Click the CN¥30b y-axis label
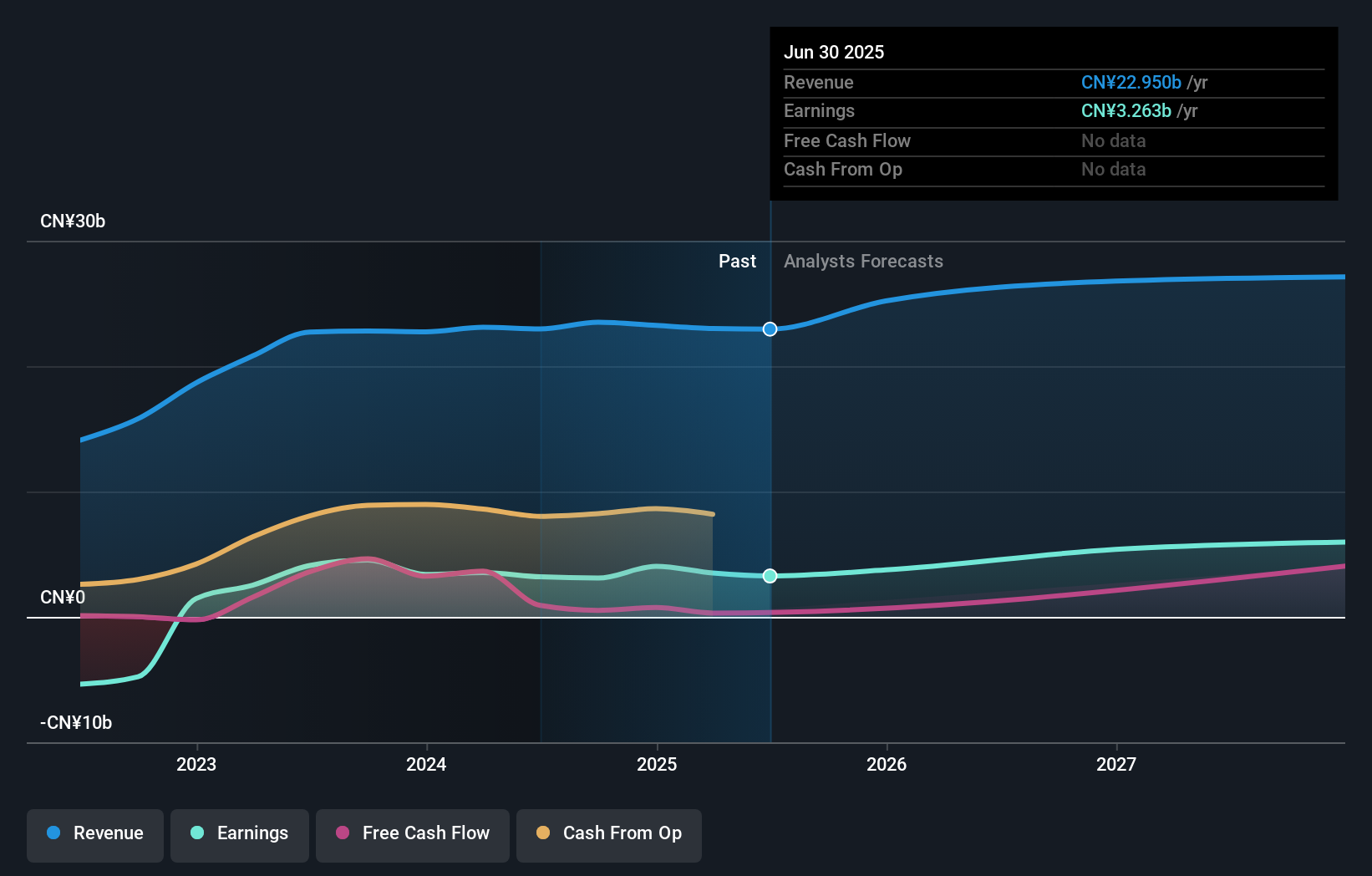Image resolution: width=1372 pixels, height=876 pixels. point(73,222)
